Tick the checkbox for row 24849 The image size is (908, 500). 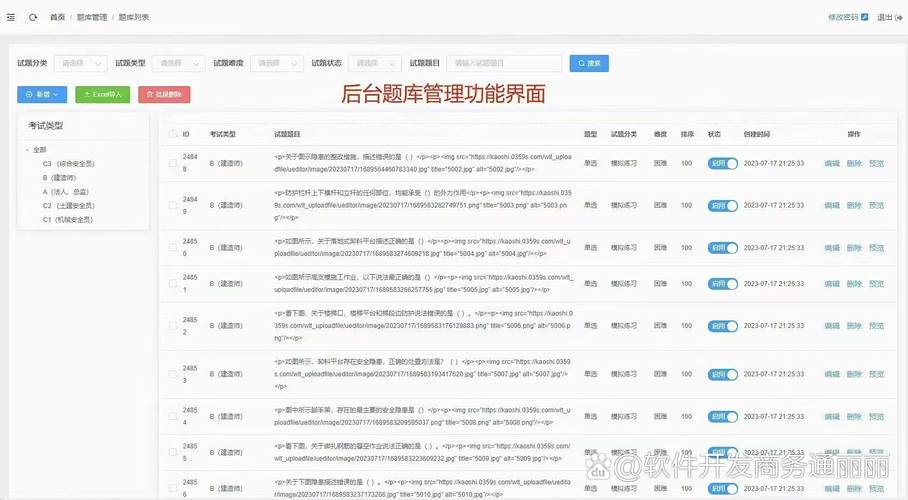173,205
